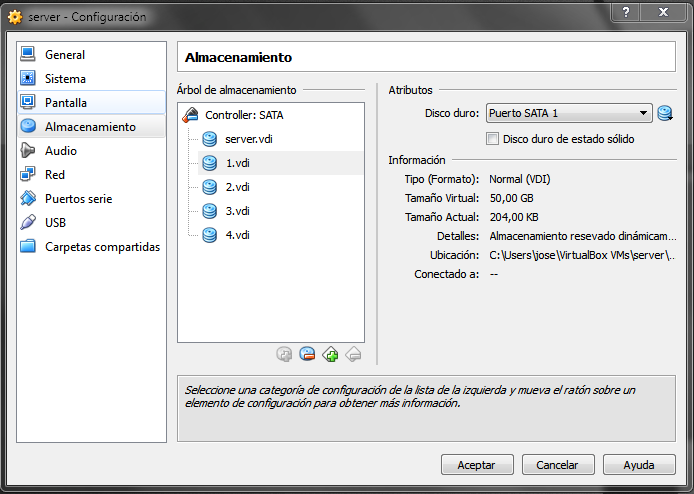Select 3.vdi disk in storage tree
Screen dimensions: 694x494
[x=237, y=211]
